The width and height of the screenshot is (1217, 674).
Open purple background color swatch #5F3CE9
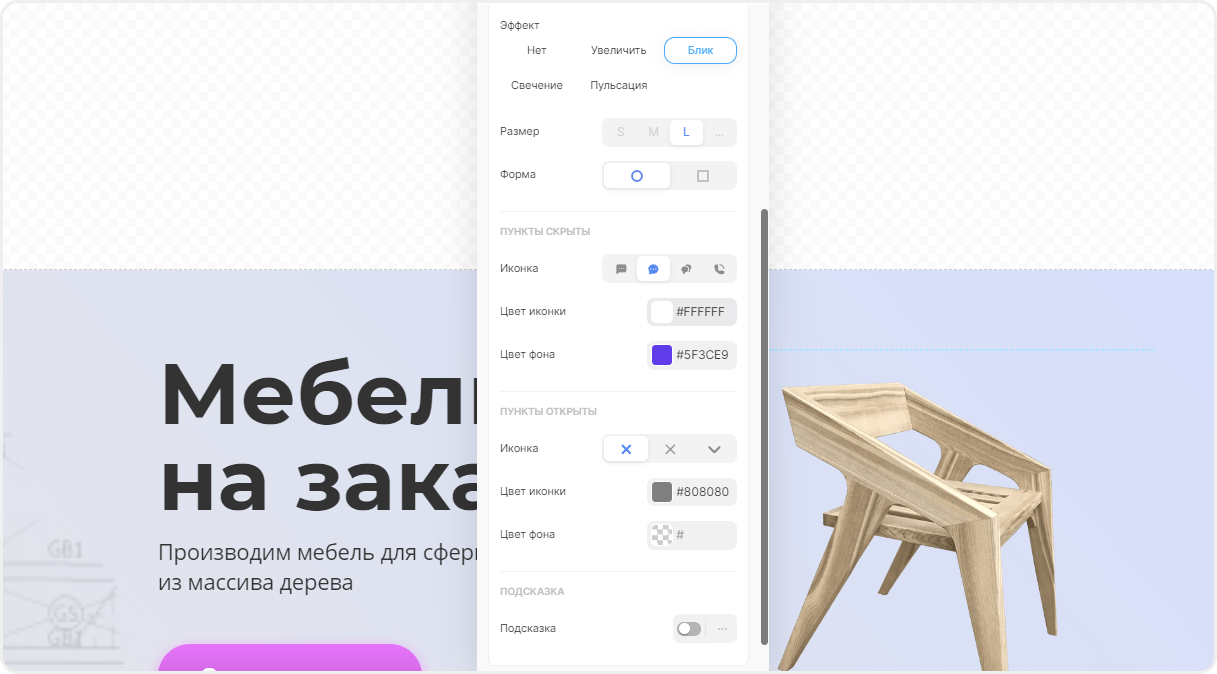pos(661,355)
